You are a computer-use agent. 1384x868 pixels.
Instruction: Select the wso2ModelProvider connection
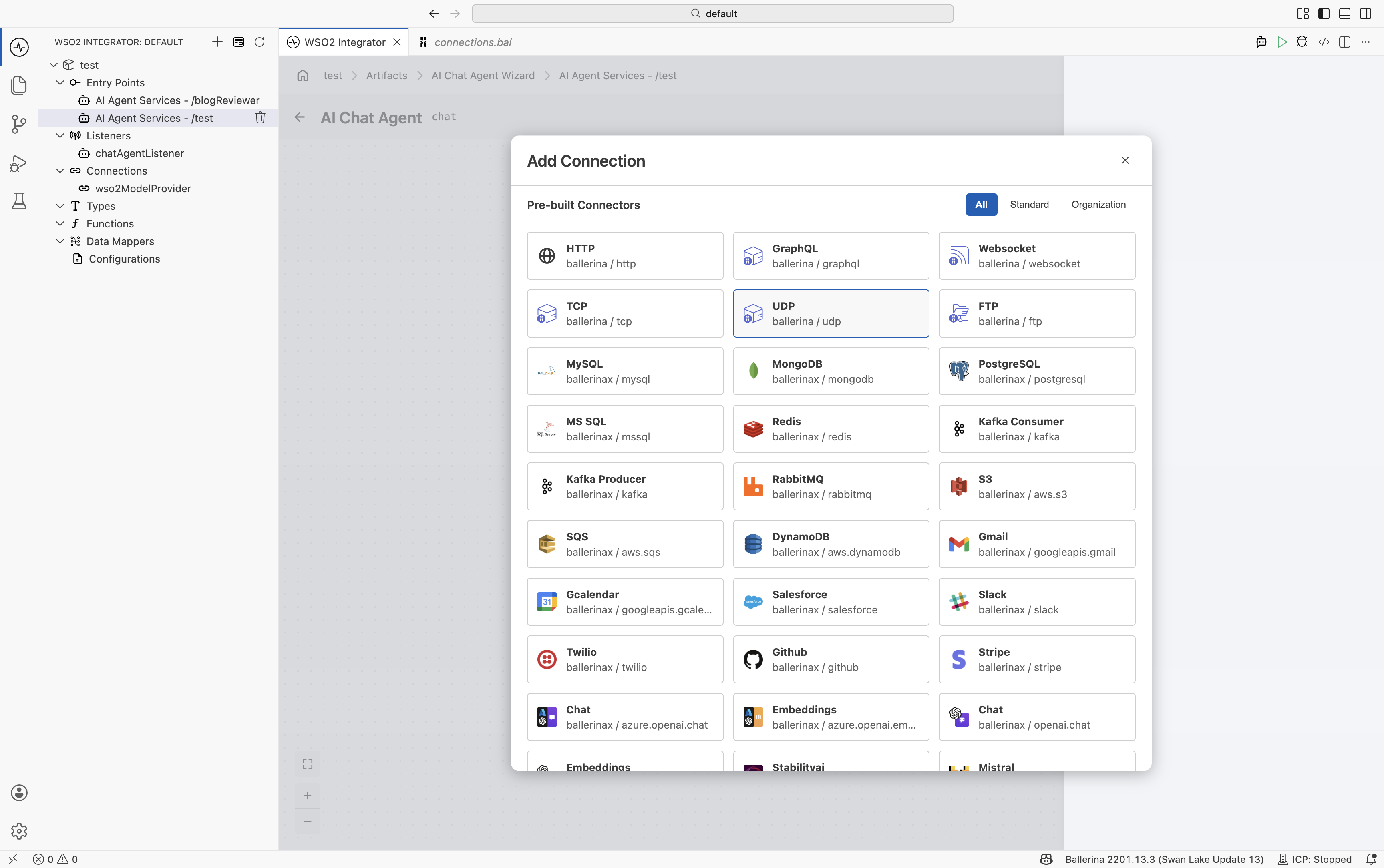(158, 188)
